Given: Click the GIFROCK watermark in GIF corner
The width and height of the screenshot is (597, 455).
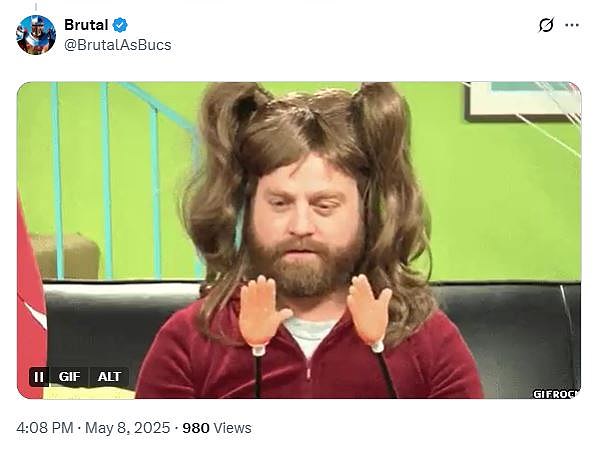Looking at the screenshot, I should point(556,394).
